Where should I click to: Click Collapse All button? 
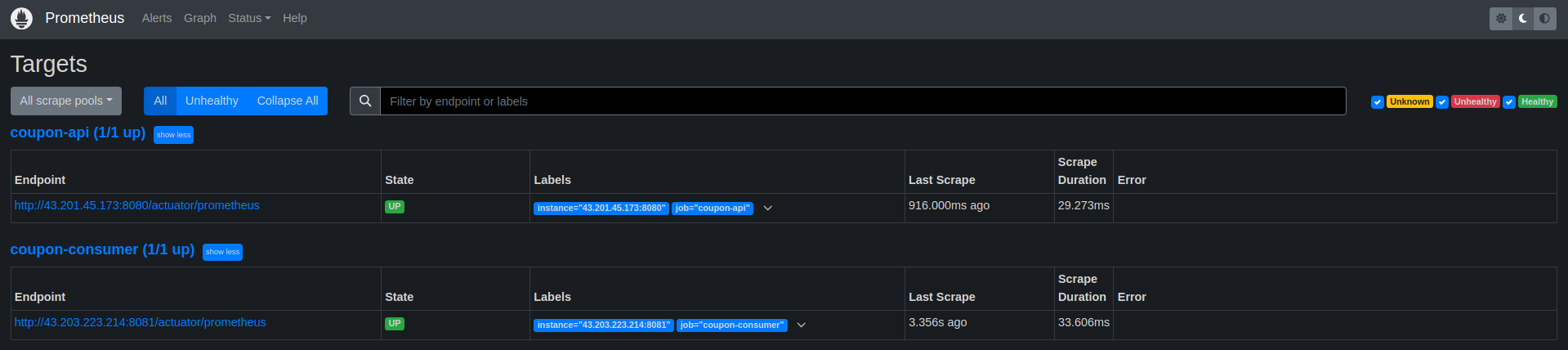point(288,101)
